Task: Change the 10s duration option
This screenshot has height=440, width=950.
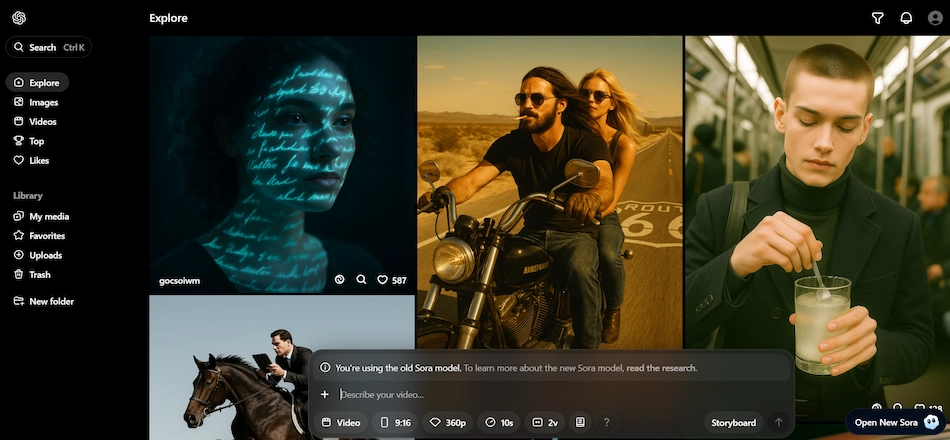Action: point(499,423)
